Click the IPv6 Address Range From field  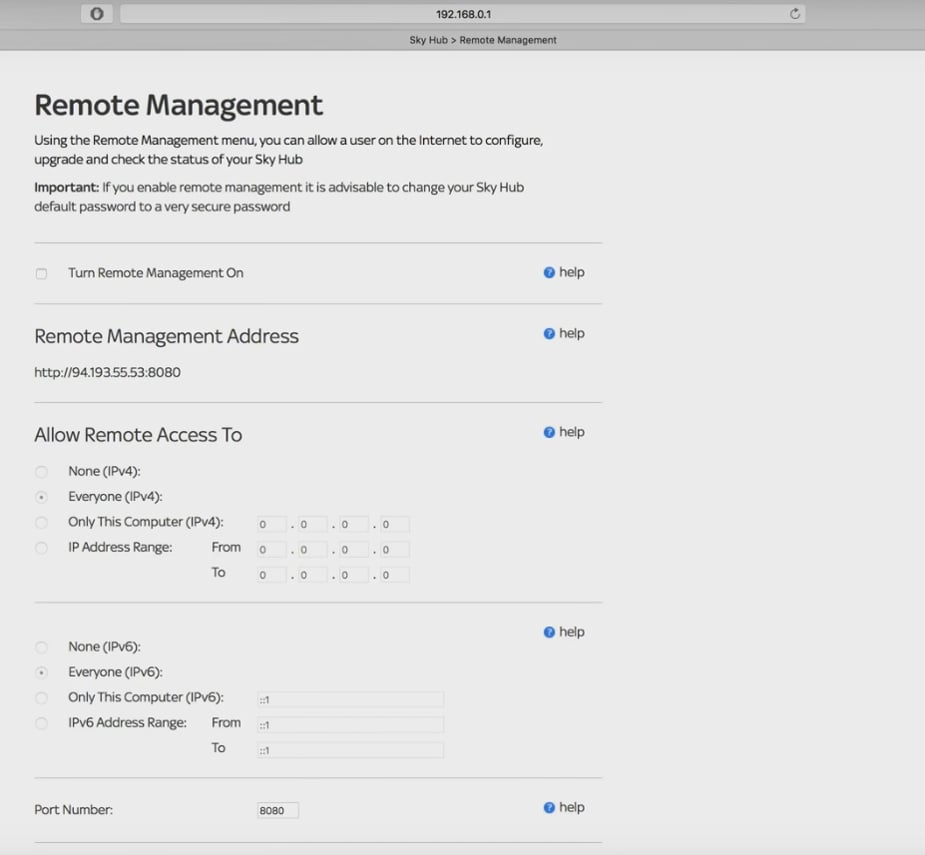(350, 725)
